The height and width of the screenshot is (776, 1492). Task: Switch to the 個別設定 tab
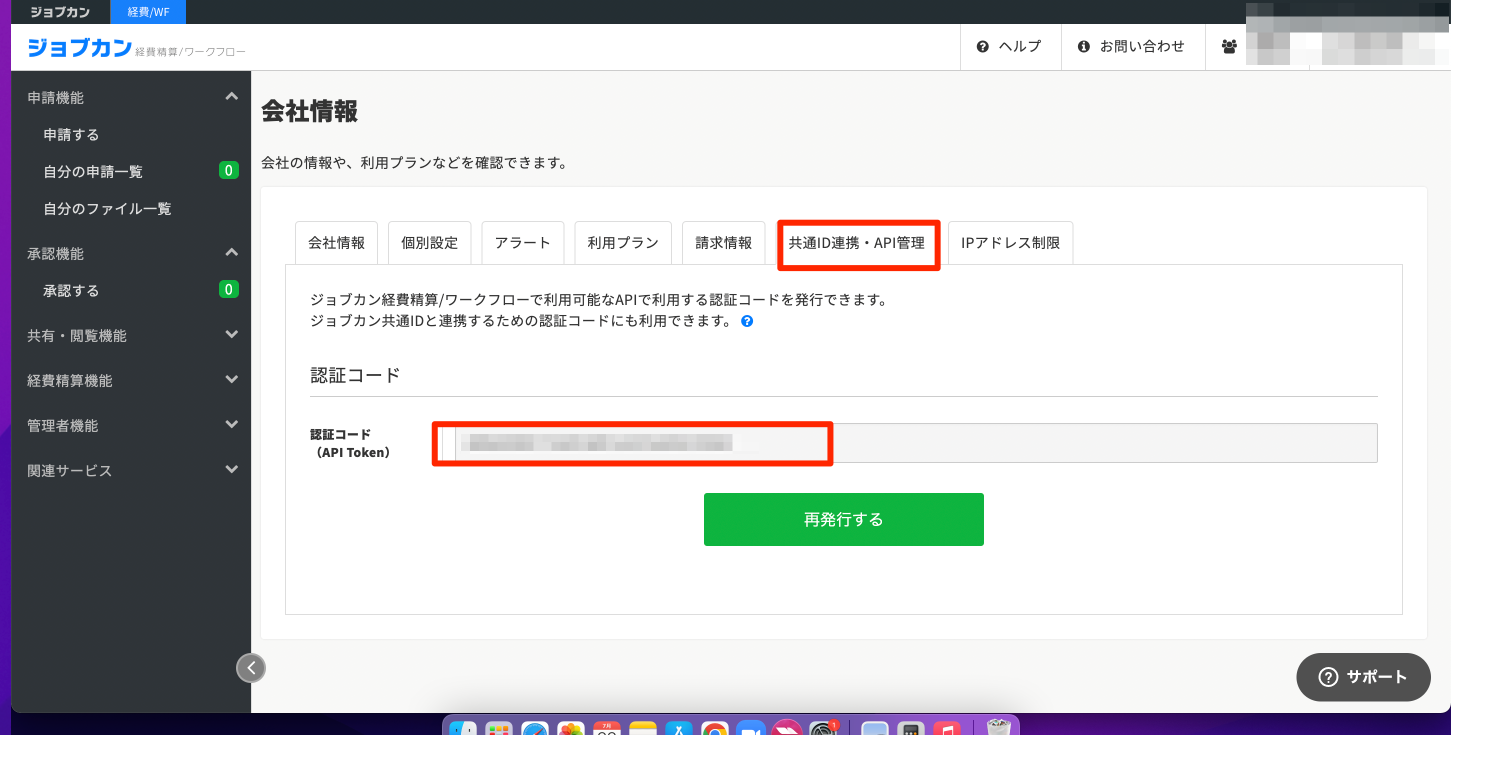click(429, 243)
